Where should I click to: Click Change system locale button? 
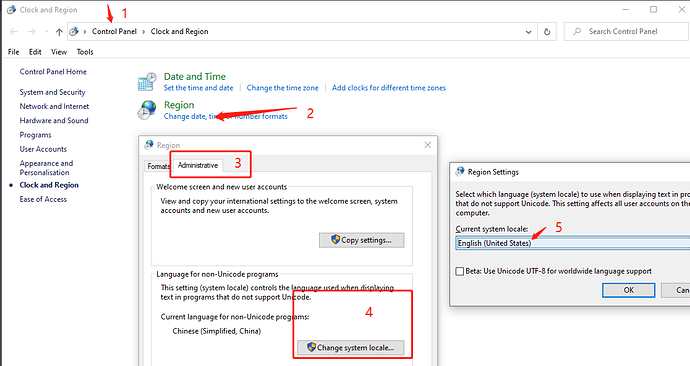coord(351,348)
